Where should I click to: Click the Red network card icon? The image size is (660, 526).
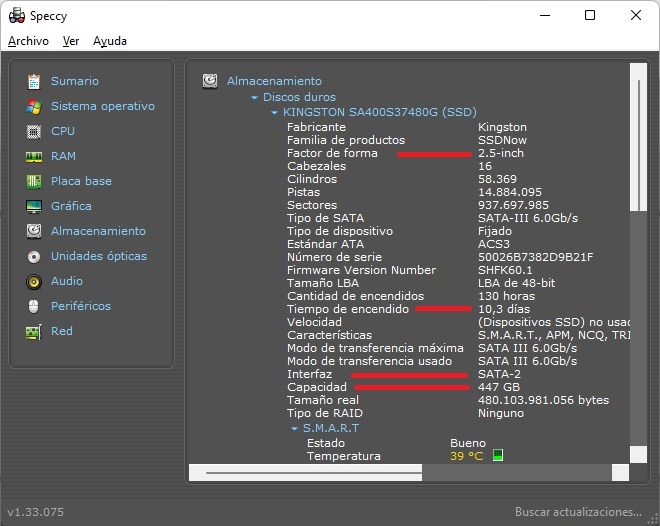(x=34, y=332)
